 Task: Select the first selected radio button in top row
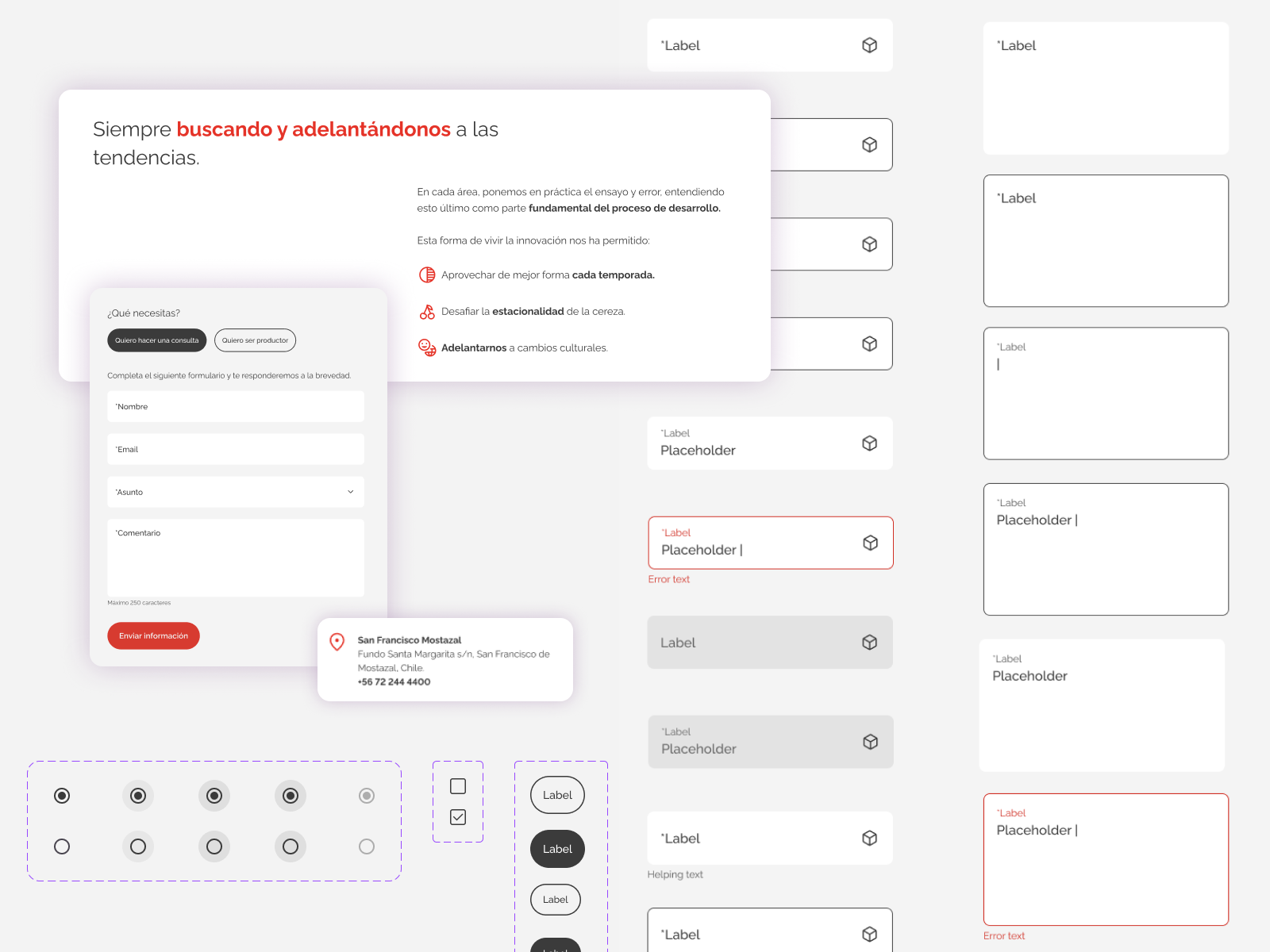click(x=62, y=796)
